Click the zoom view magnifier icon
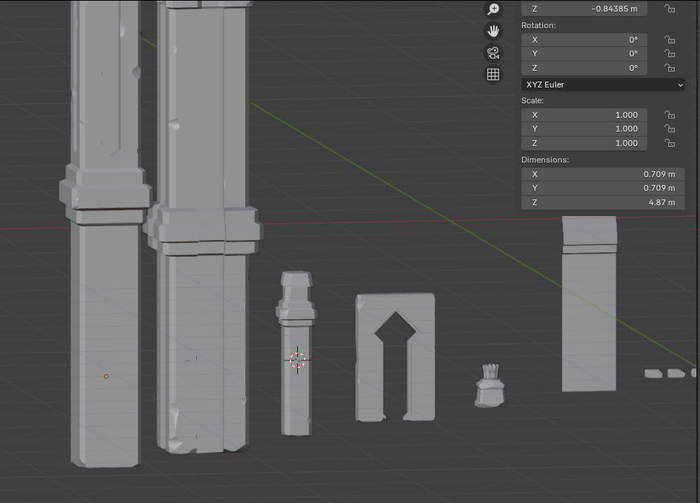The height and width of the screenshot is (503, 700). (x=493, y=9)
